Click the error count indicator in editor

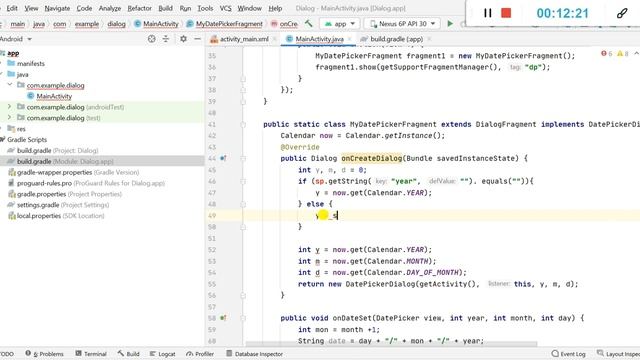(607, 53)
